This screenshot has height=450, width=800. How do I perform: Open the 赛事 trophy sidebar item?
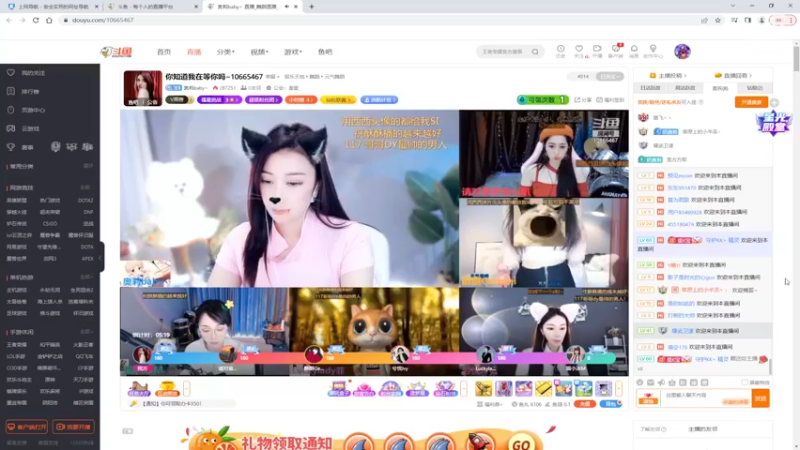27,147
